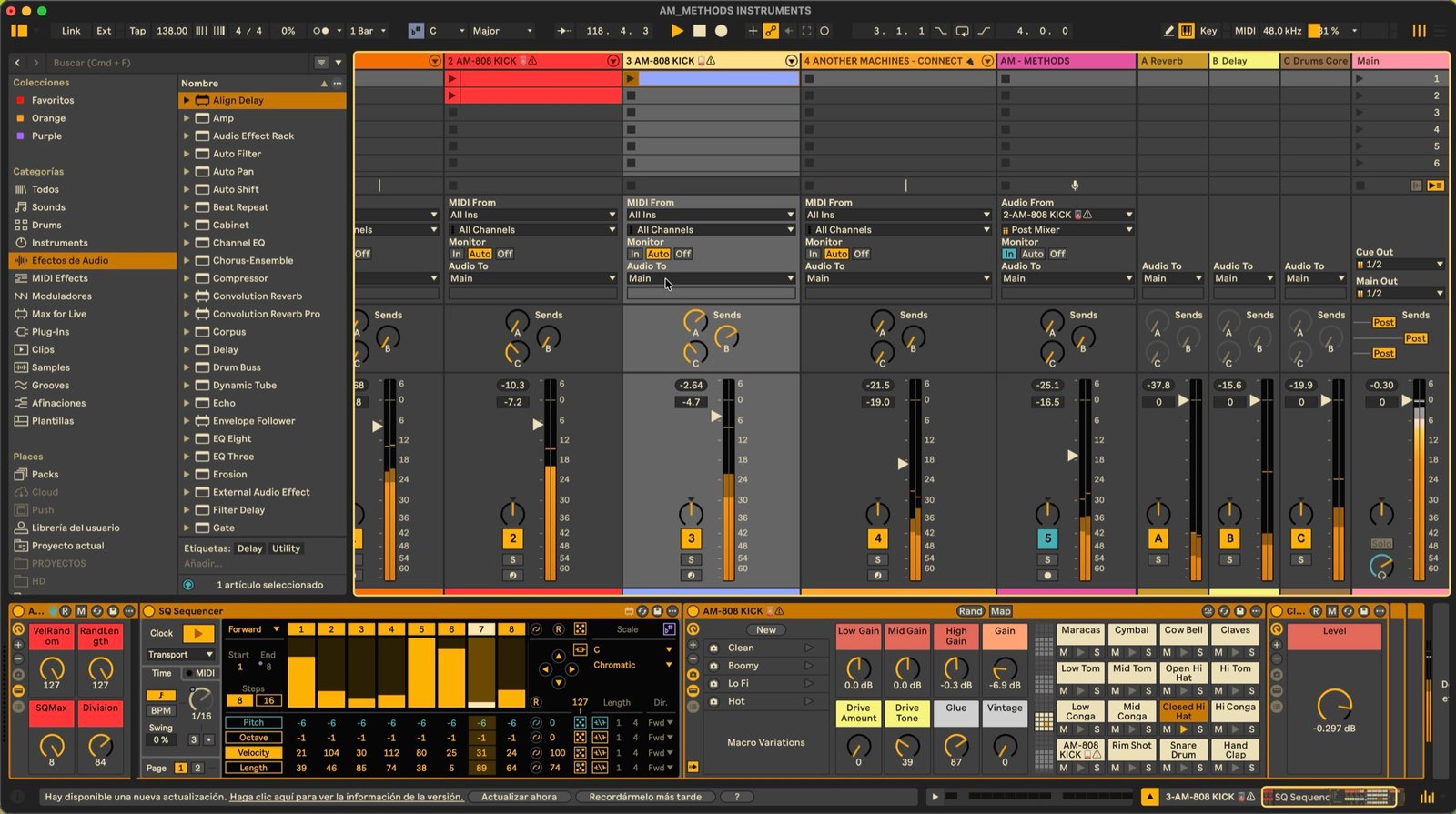The width and height of the screenshot is (1456, 814).
Task: Solo track 2 with its S button
Action: 512,559
